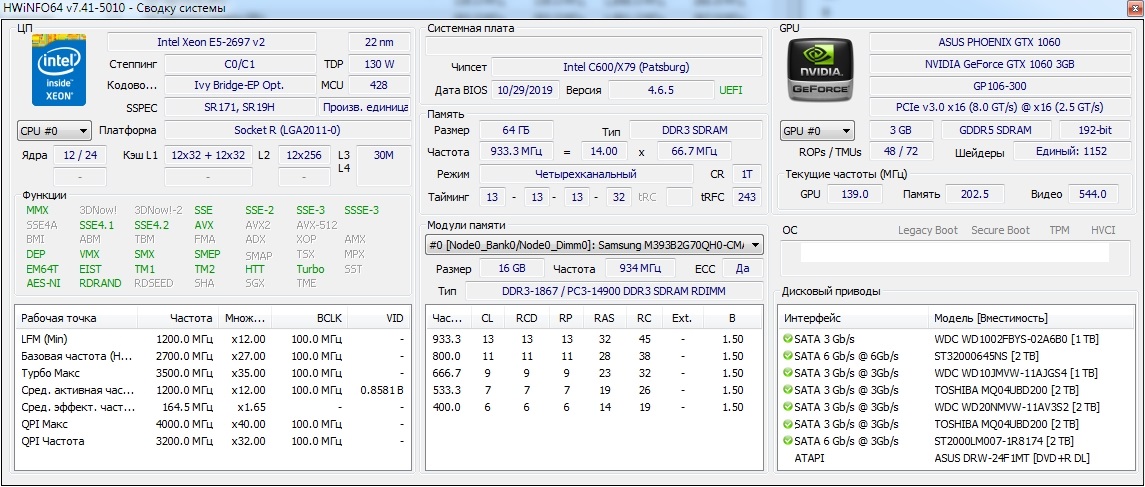The image size is (1145, 487).
Task: Click the RDRAND feature flag
Action: (100, 283)
